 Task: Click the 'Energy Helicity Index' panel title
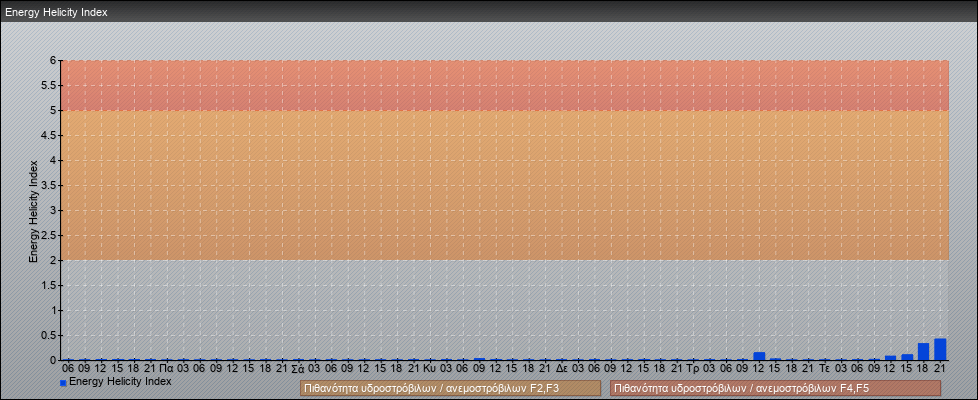56,12
